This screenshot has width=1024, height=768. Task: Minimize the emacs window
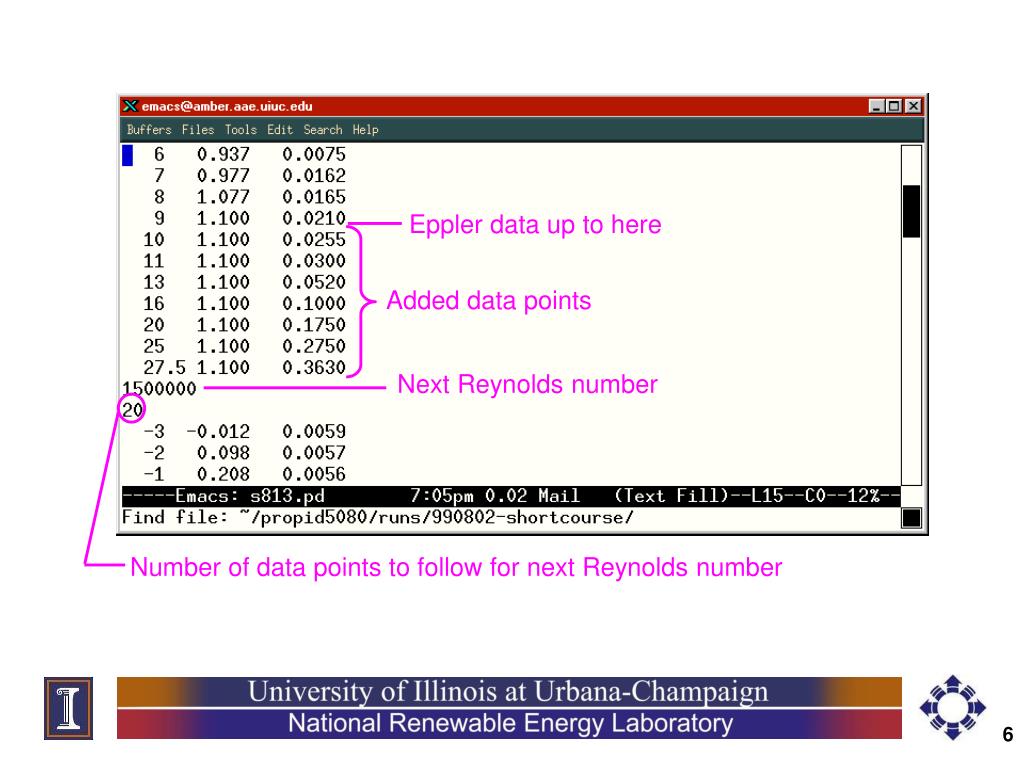pos(877,106)
